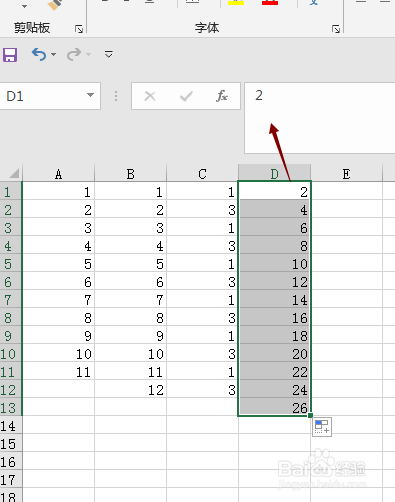The height and width of the screenshot is (502, 395).
Task: Click the Undo arrow icon
Action: 39,54
